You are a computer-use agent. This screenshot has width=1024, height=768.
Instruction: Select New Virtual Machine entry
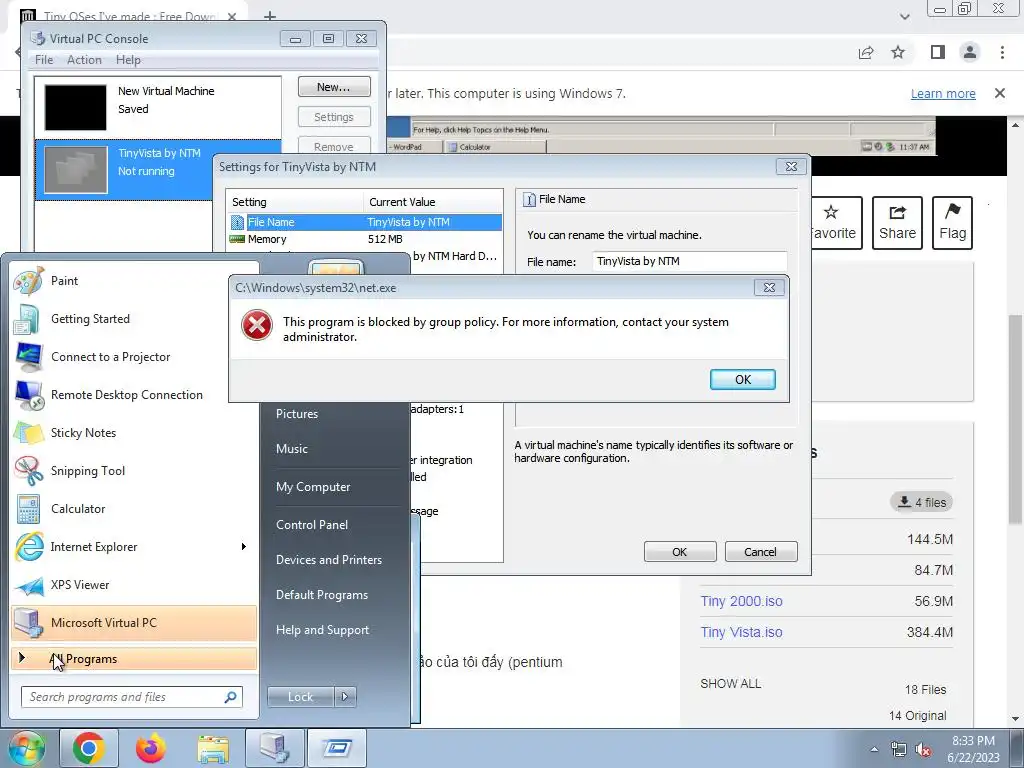point(158,107)
